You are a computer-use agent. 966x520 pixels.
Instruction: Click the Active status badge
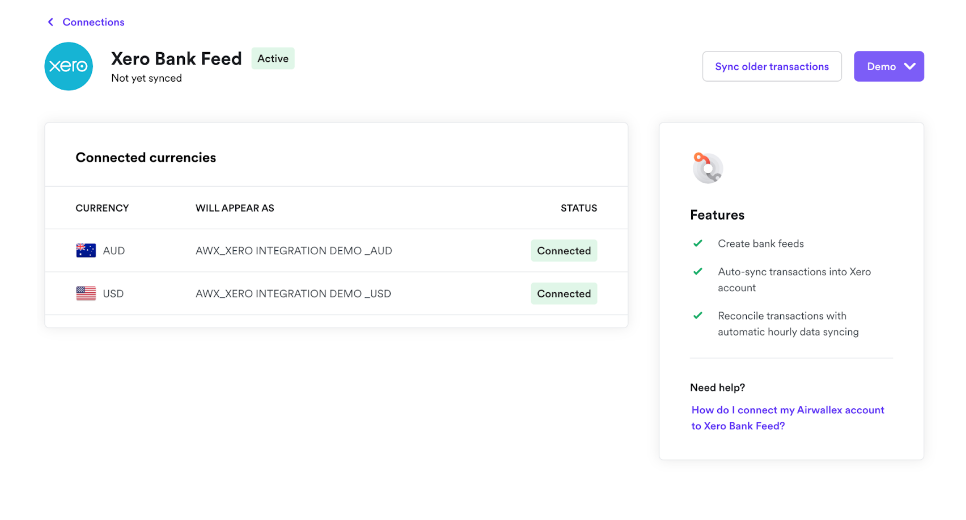(273, 59)
